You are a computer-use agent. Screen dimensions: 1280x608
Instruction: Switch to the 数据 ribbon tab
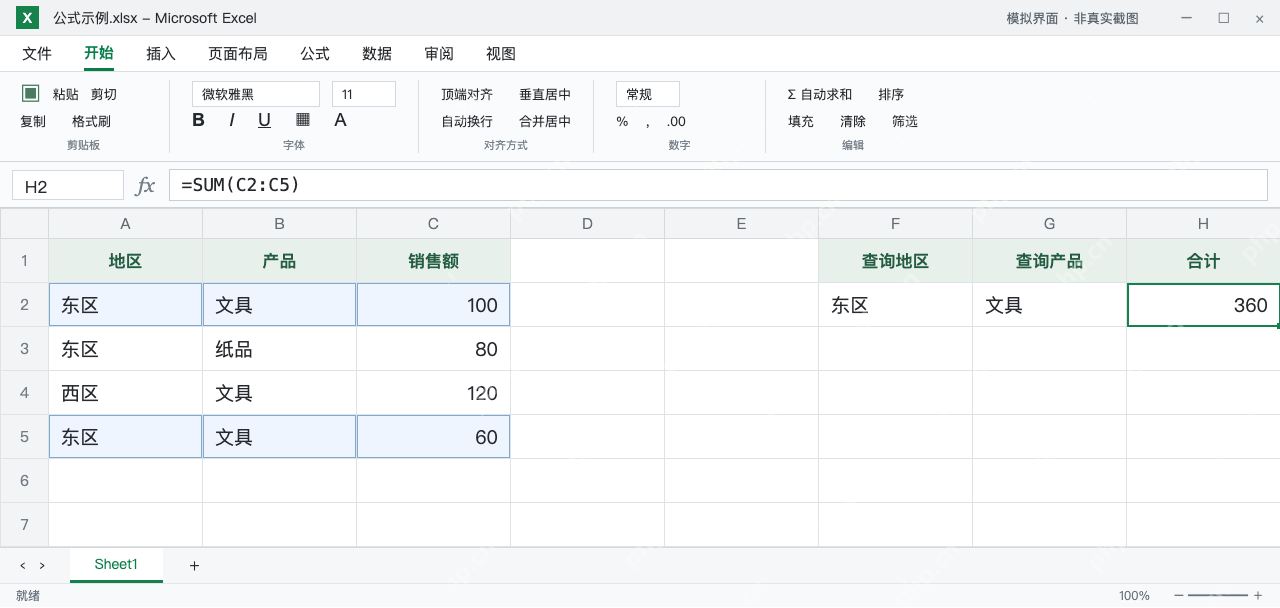[x=377, y=54]
